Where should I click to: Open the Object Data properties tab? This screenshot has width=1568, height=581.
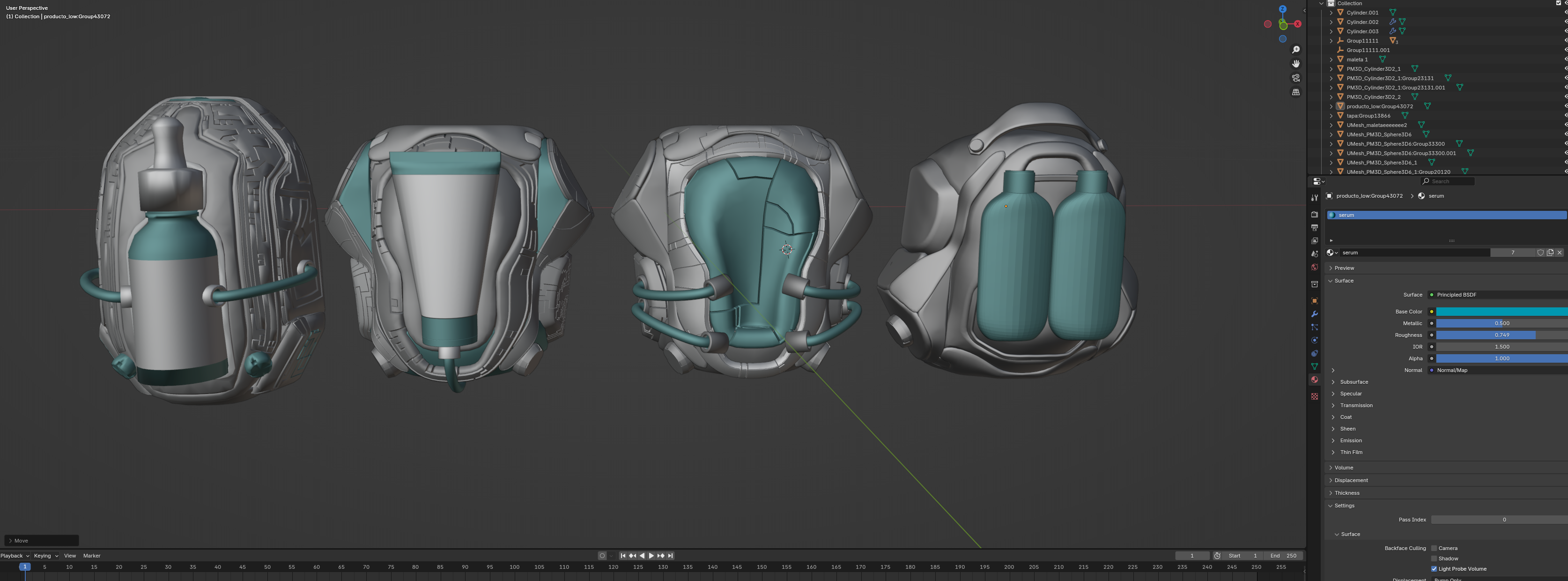coord(1314,366)
